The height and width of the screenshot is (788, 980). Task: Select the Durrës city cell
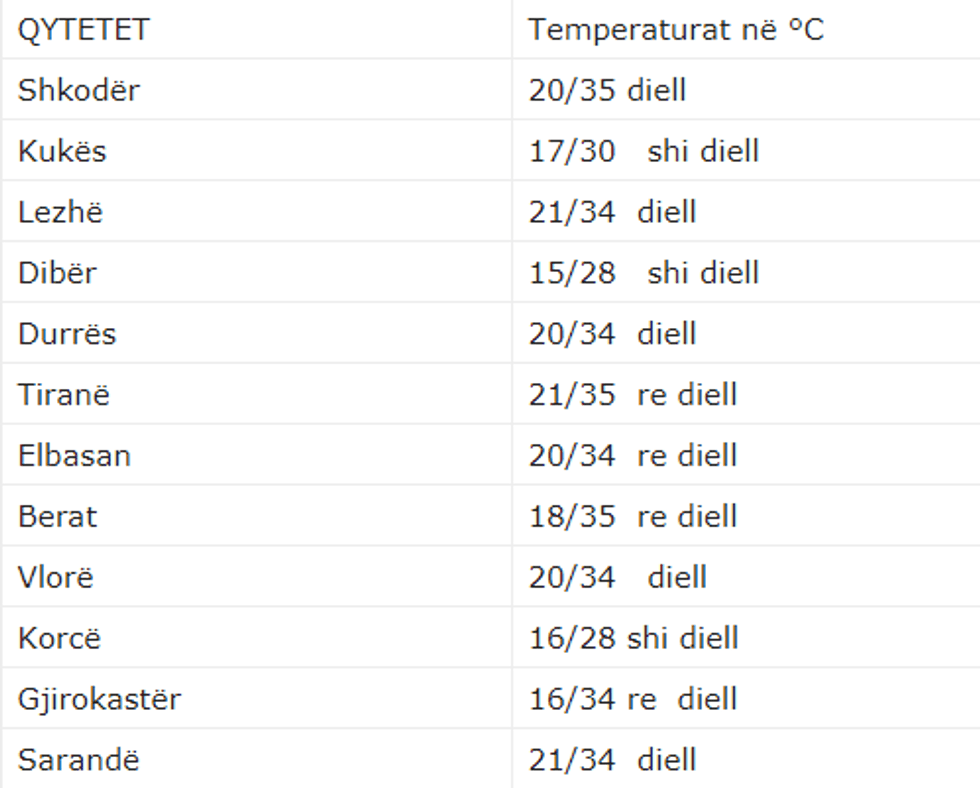pyautogui.click(x=67, y=334)
